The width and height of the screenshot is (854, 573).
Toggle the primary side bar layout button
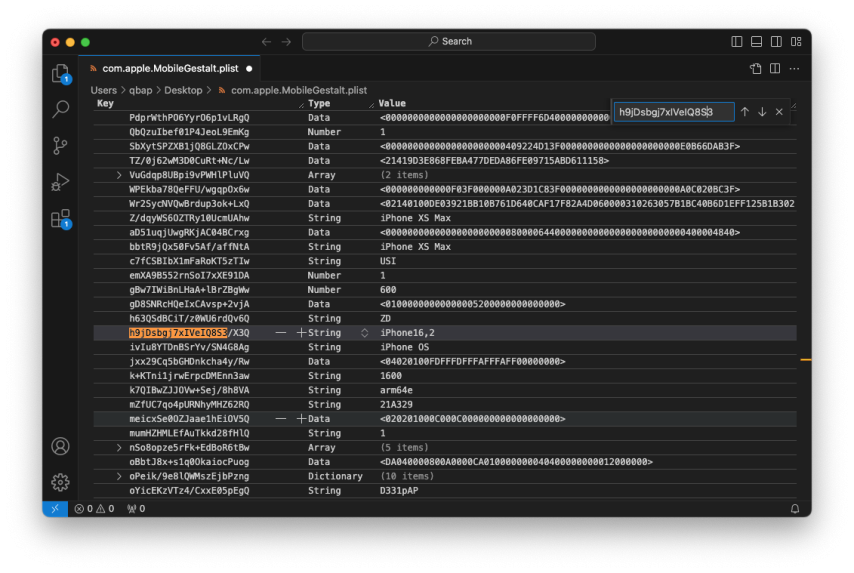737,42
